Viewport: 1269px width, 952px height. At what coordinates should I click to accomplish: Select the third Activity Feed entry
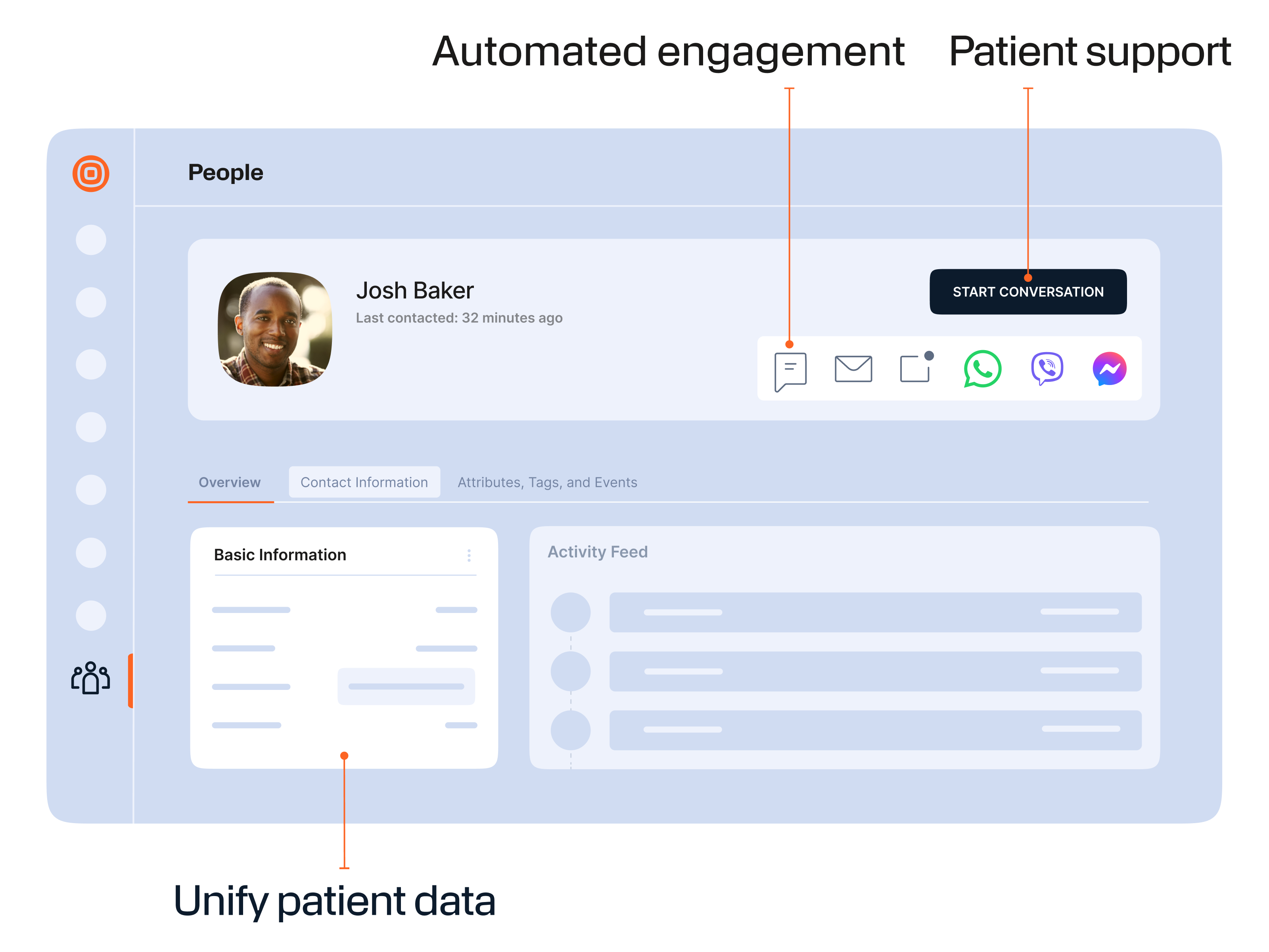pyautogui.click(x=875, y=730)
